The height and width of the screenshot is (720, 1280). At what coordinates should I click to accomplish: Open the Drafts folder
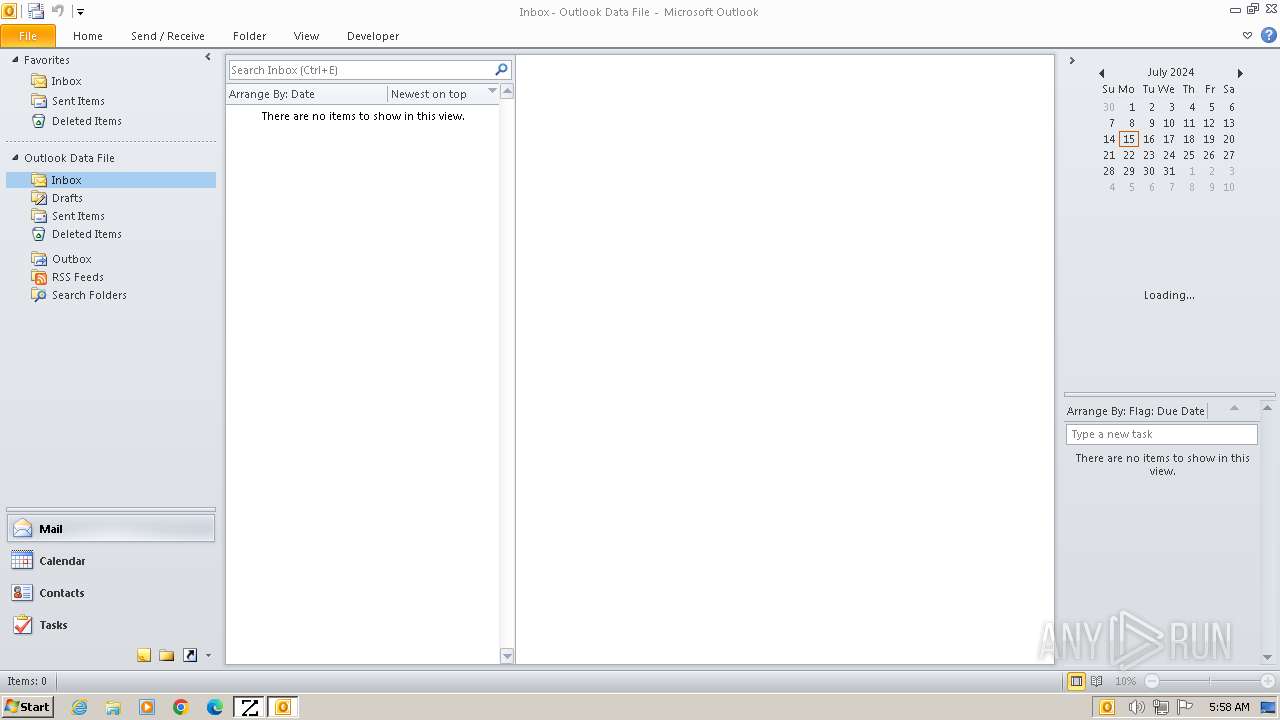[x=67, y=198]
